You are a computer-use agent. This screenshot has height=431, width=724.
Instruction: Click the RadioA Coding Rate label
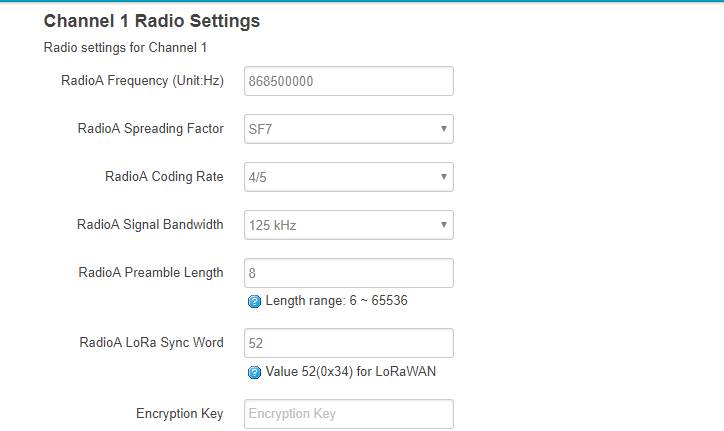click(164, 176)
